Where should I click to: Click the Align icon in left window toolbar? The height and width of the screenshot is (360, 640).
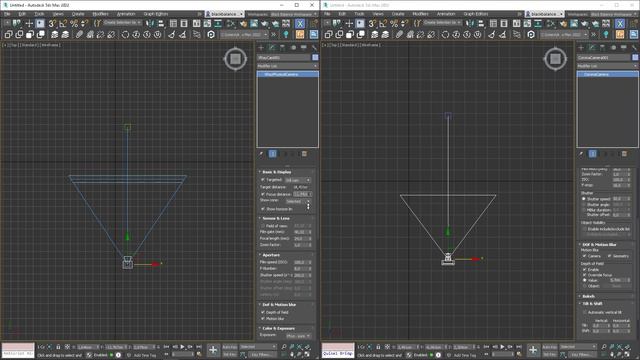(161, 24)
